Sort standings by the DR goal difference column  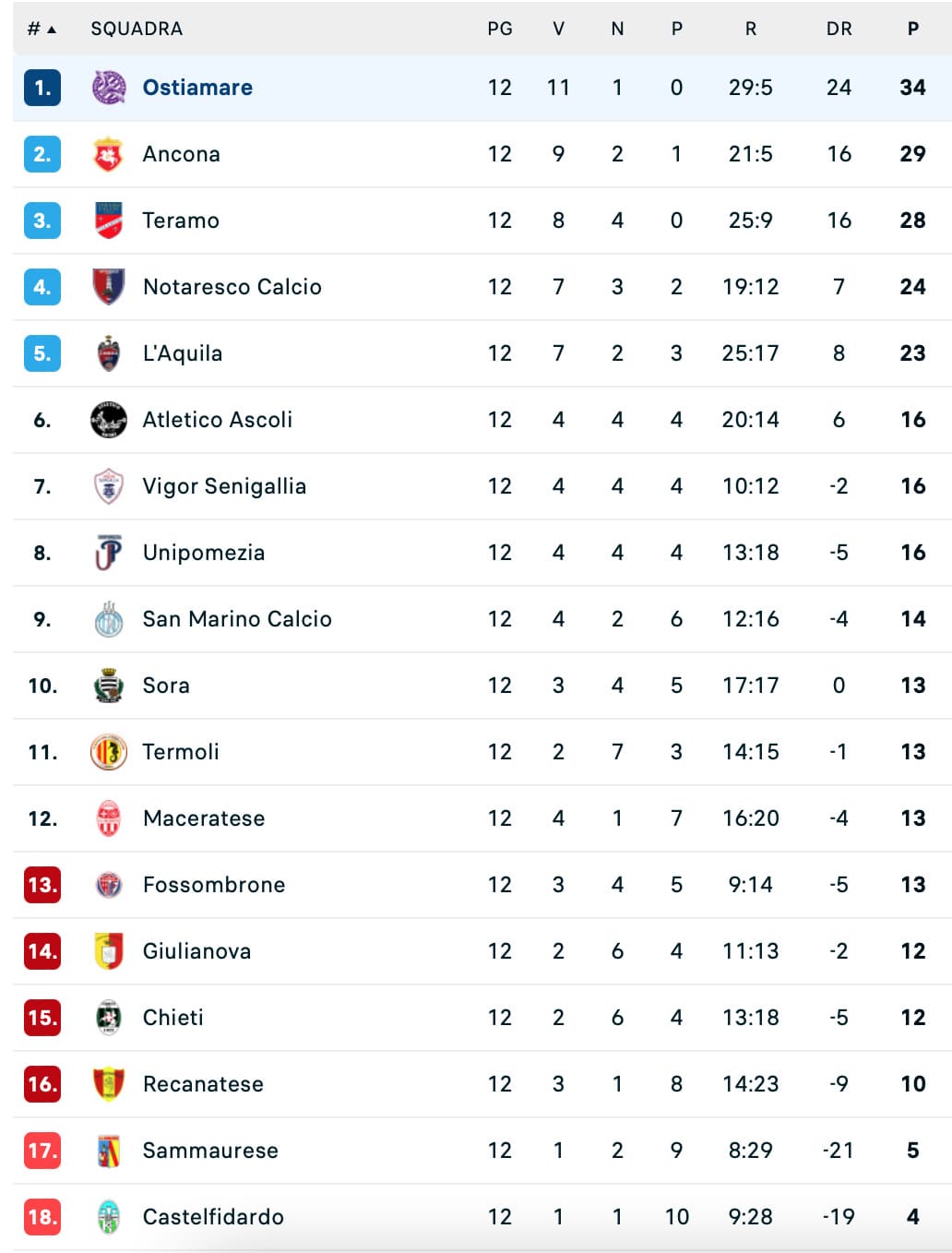[x=838, y=29]
